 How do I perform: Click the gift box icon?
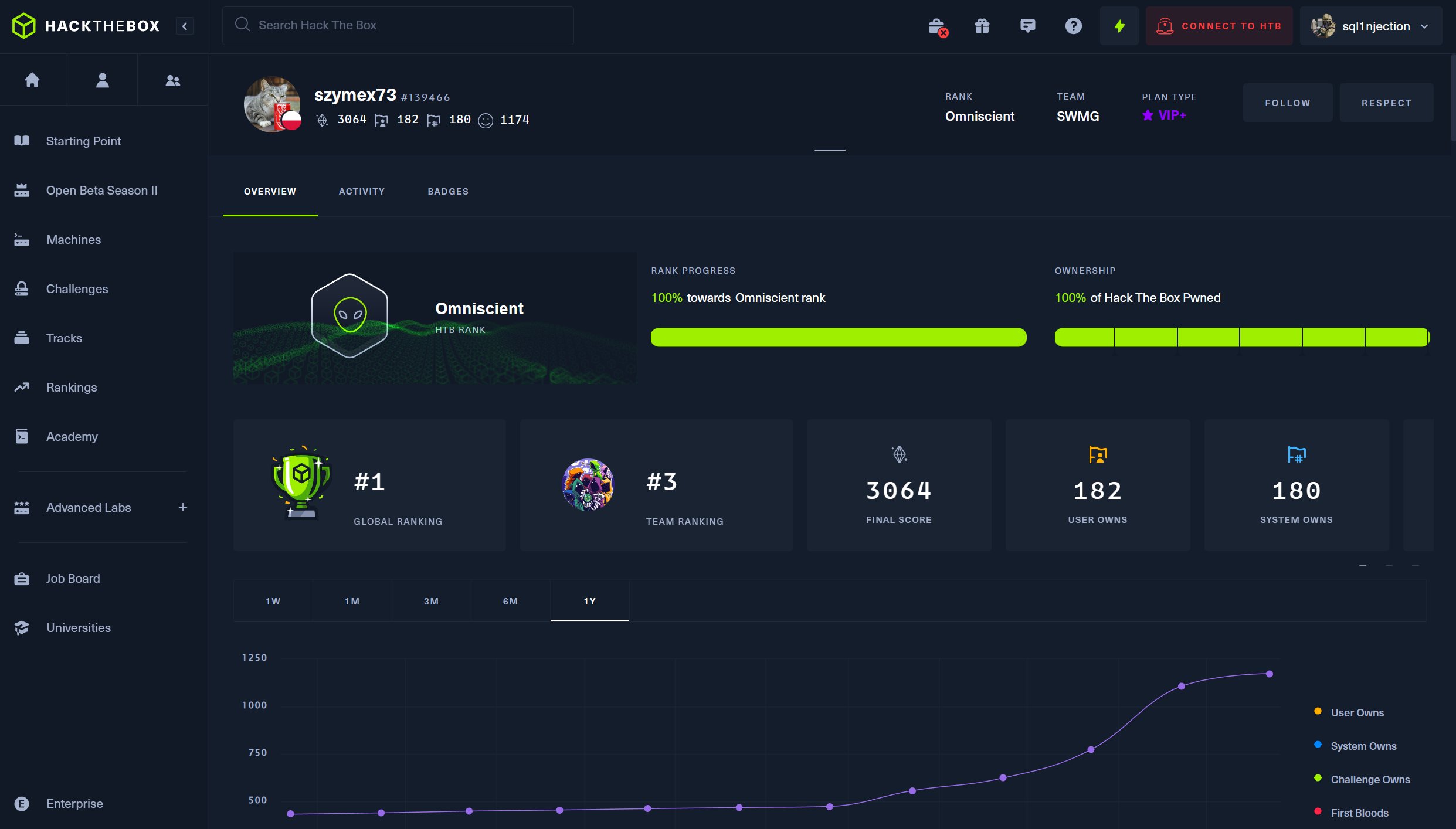pyautogui.click(x=982, y=26)
